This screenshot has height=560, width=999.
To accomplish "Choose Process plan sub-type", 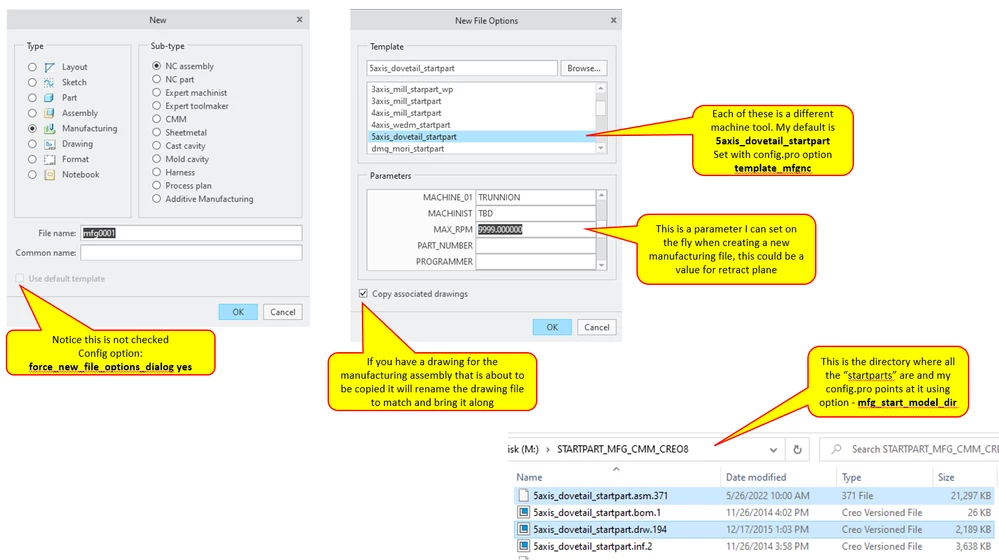I will tap(156, 185).
